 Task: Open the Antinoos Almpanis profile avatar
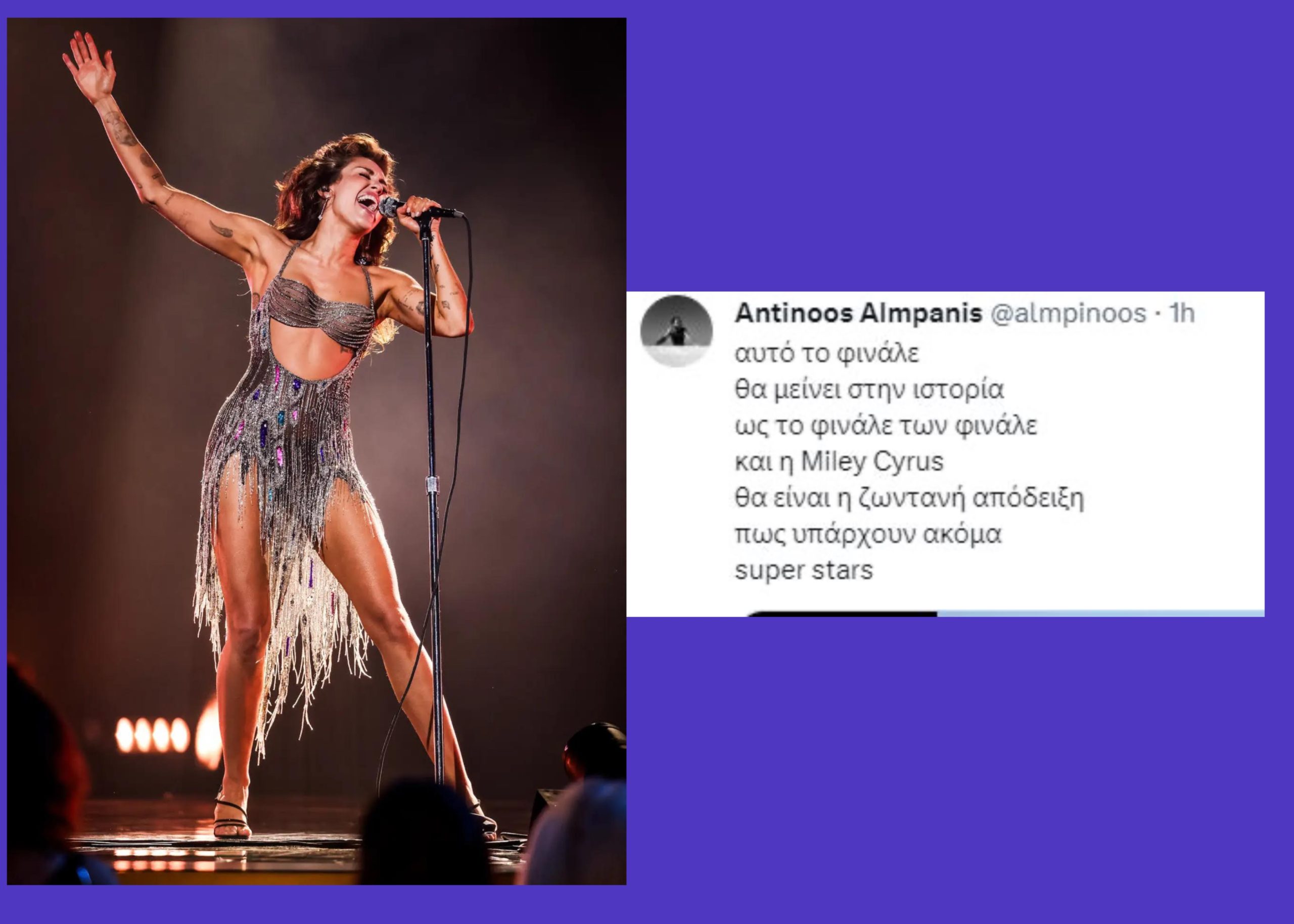coord(676,331)
